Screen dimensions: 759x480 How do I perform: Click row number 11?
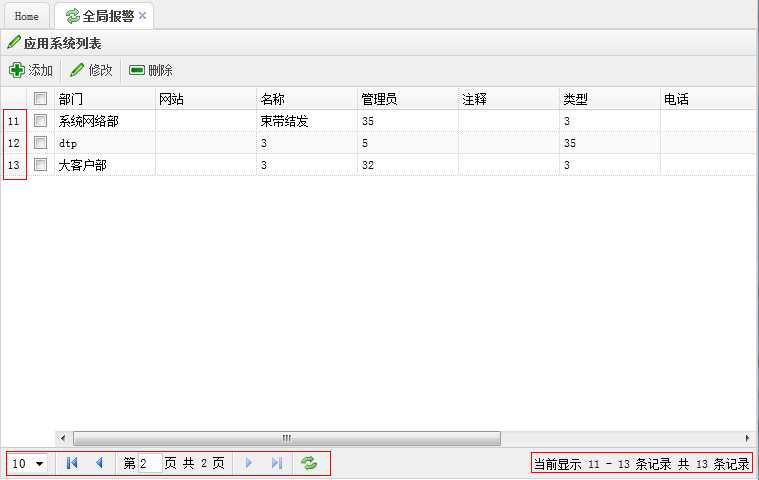[14, 121]
